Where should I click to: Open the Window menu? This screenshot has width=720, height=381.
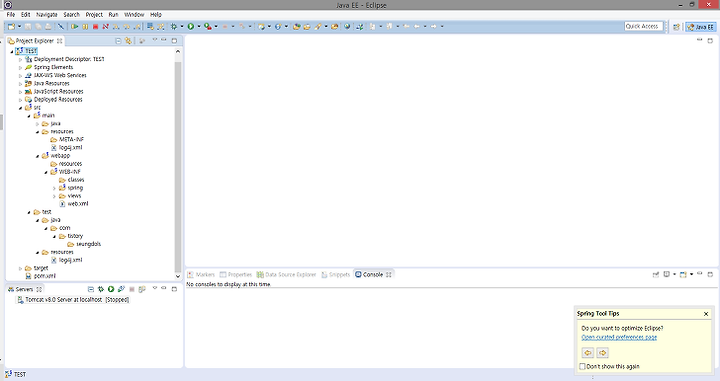tap(134, 15)
